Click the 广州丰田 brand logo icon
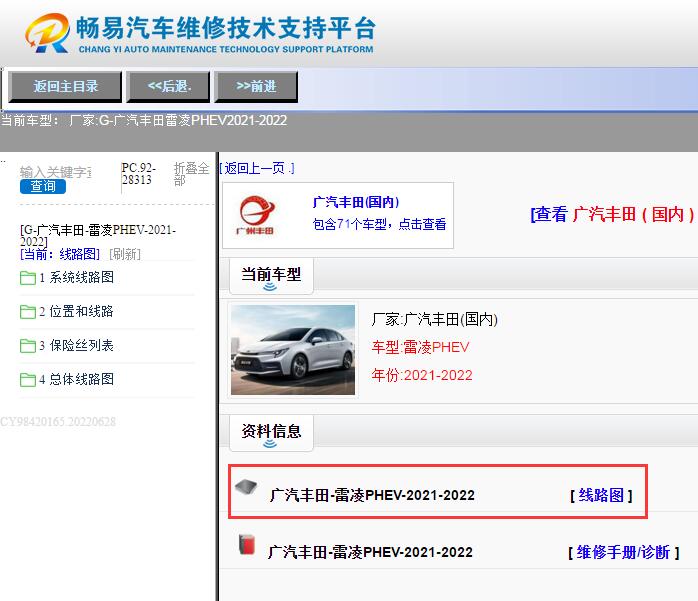The height and width of the screenshot is (601, 698). point(257,215)
